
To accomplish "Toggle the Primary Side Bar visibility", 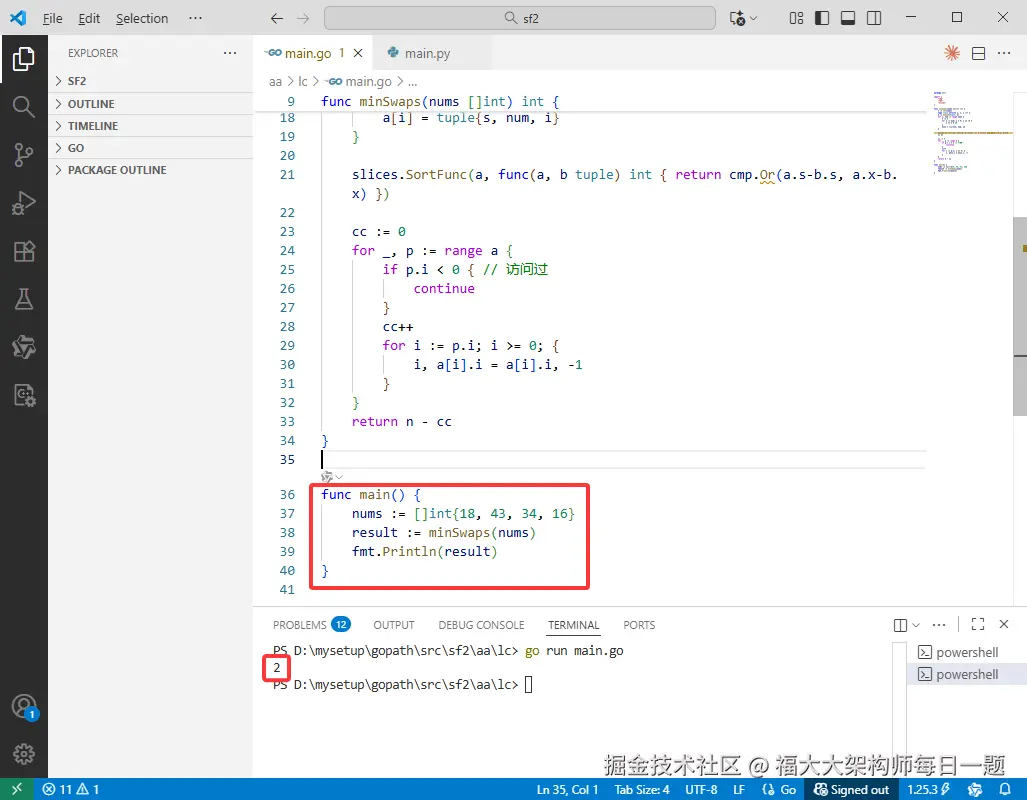I will pos(822,18).
